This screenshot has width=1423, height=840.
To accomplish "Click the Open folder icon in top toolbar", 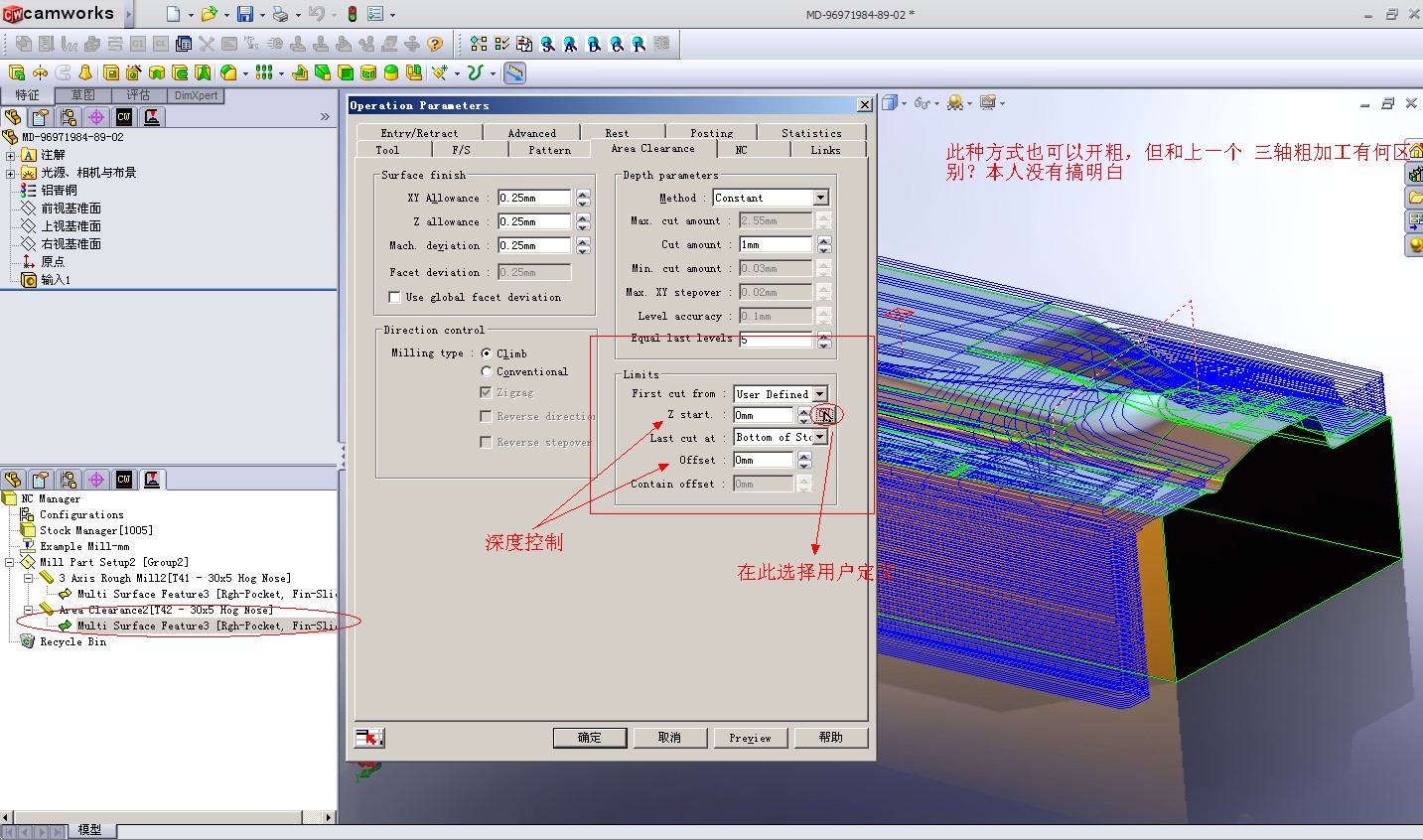I will (x=209, y=14).
